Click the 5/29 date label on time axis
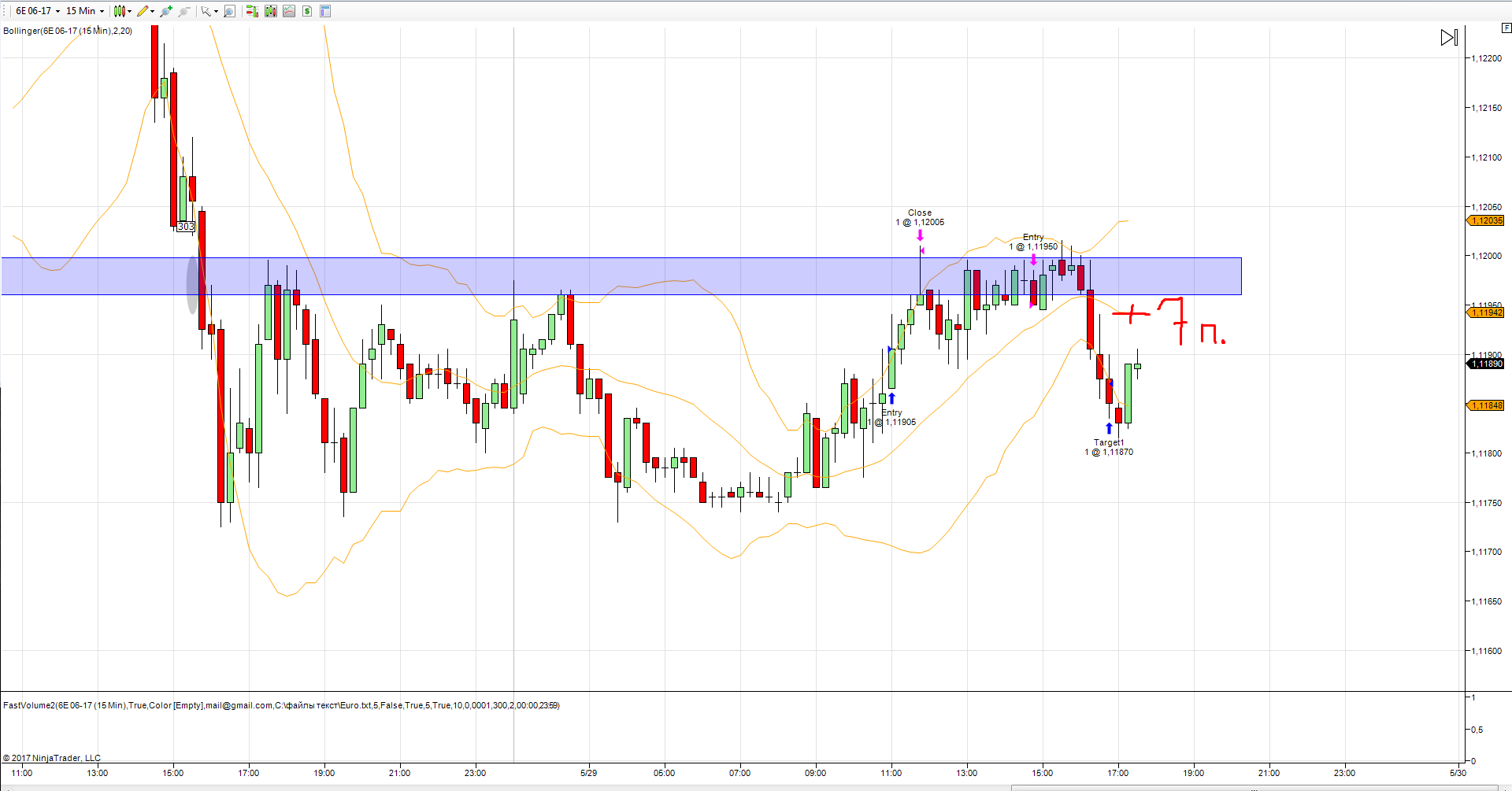Screen dimensions: 1512x791 pyautogui.click(x=588, y=773)
